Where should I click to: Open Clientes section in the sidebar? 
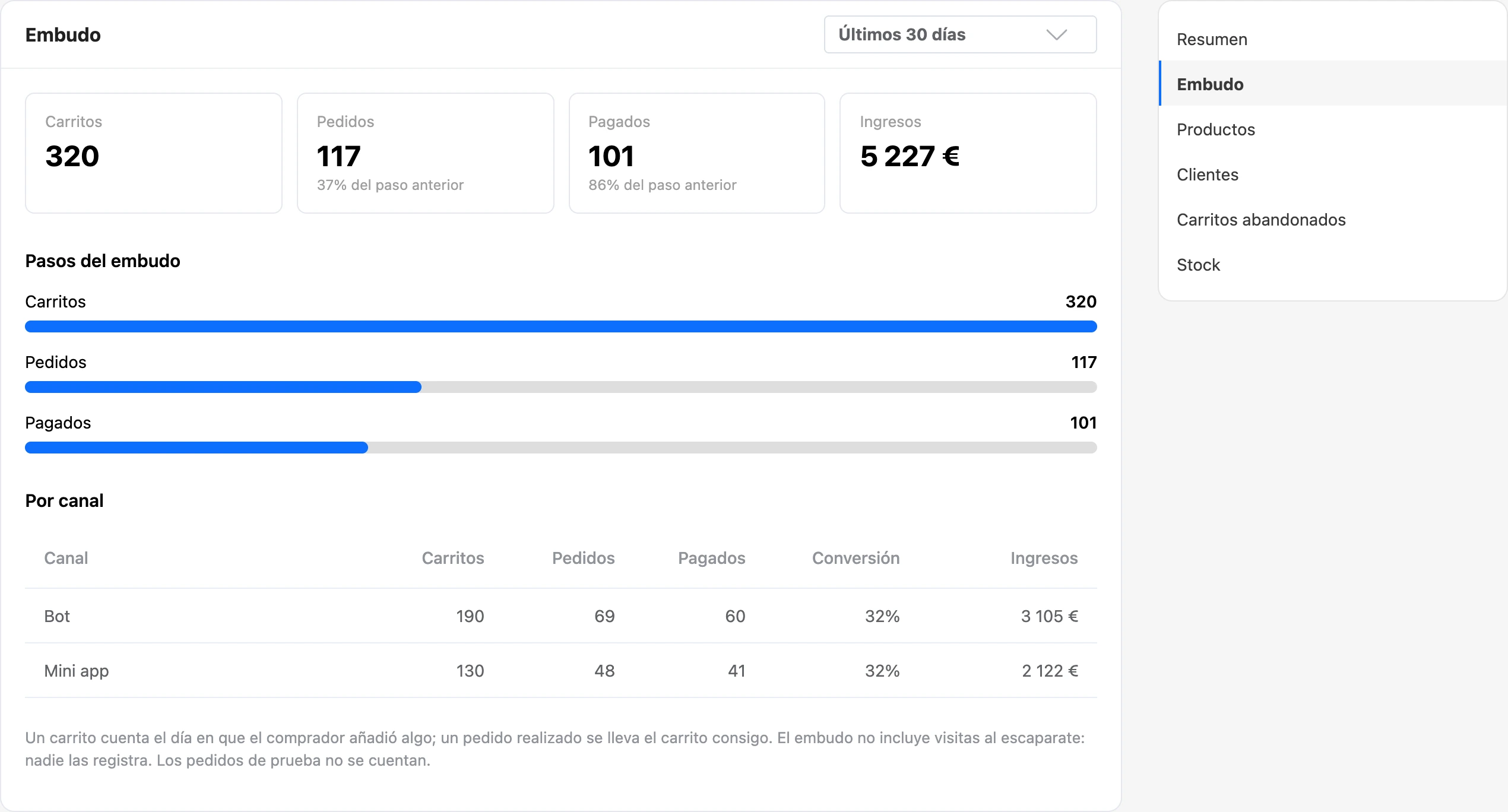click(1333, 175)
